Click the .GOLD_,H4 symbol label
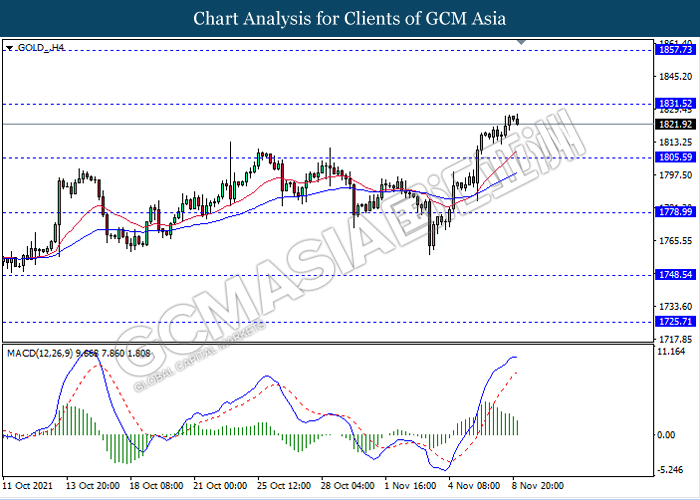Viewport: 700px width, 500px height. [x=39, y=48]
